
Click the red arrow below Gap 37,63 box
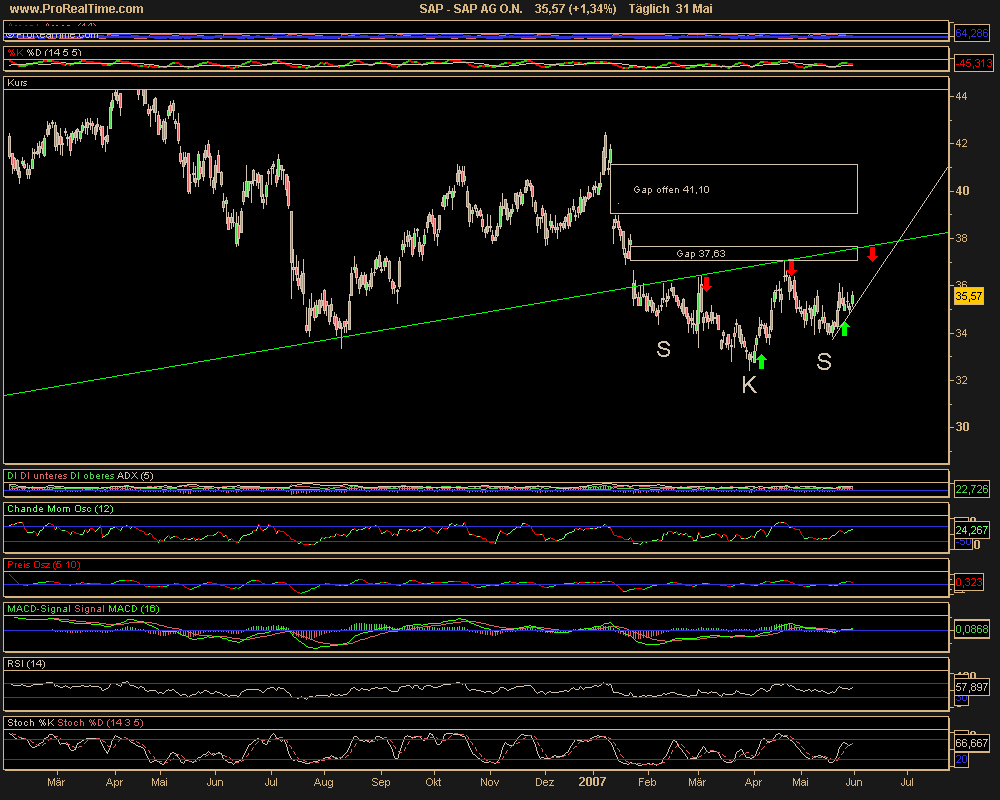[x=790, y=268]
